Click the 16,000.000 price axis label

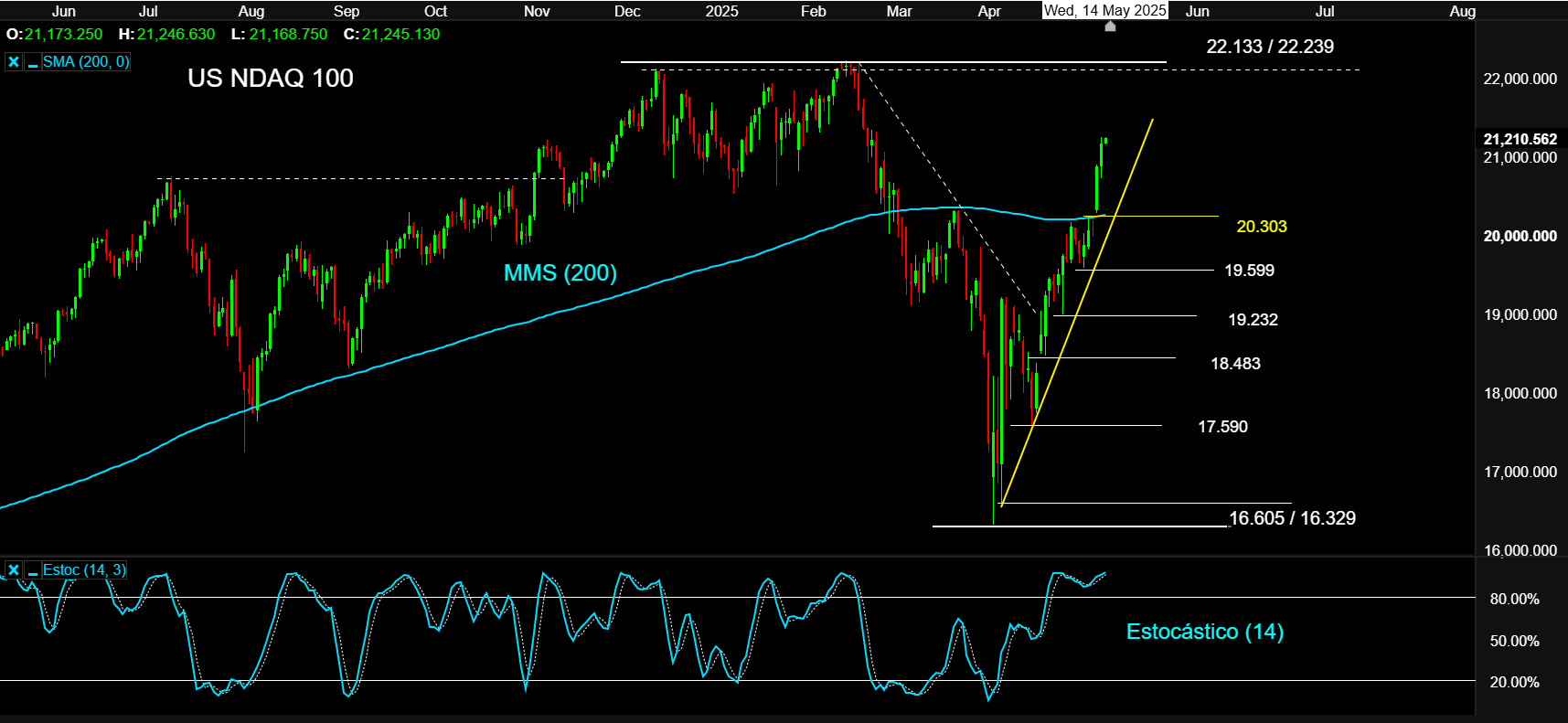[1520, 550]
